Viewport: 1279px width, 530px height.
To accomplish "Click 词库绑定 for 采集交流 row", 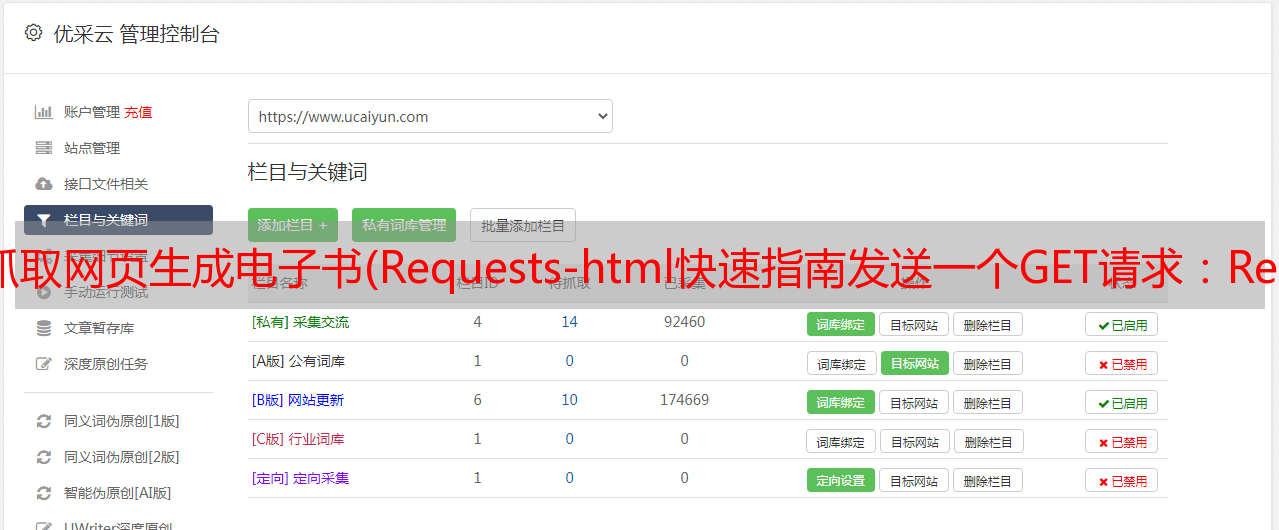I will tap(841, 324).
